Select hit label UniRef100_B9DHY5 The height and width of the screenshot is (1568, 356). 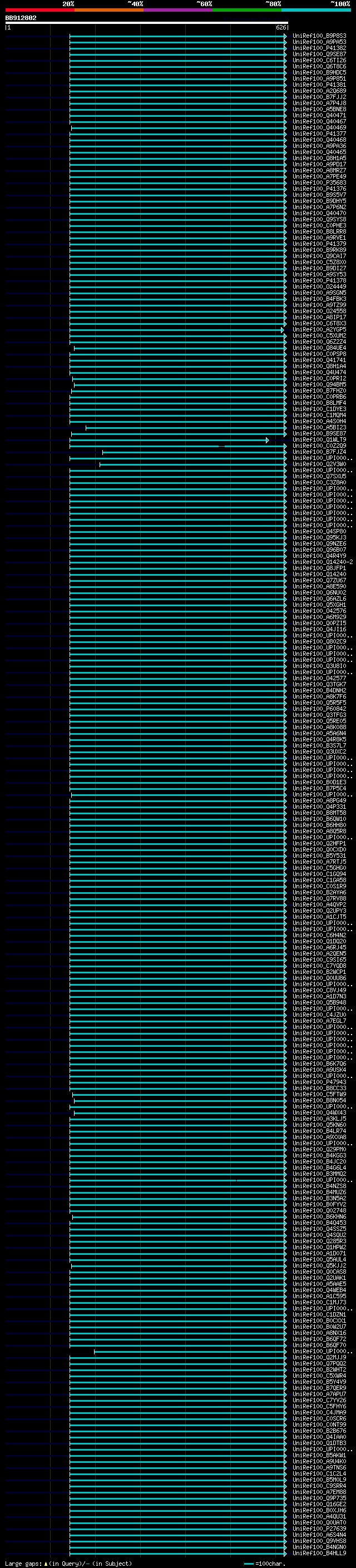click(319, 201)
